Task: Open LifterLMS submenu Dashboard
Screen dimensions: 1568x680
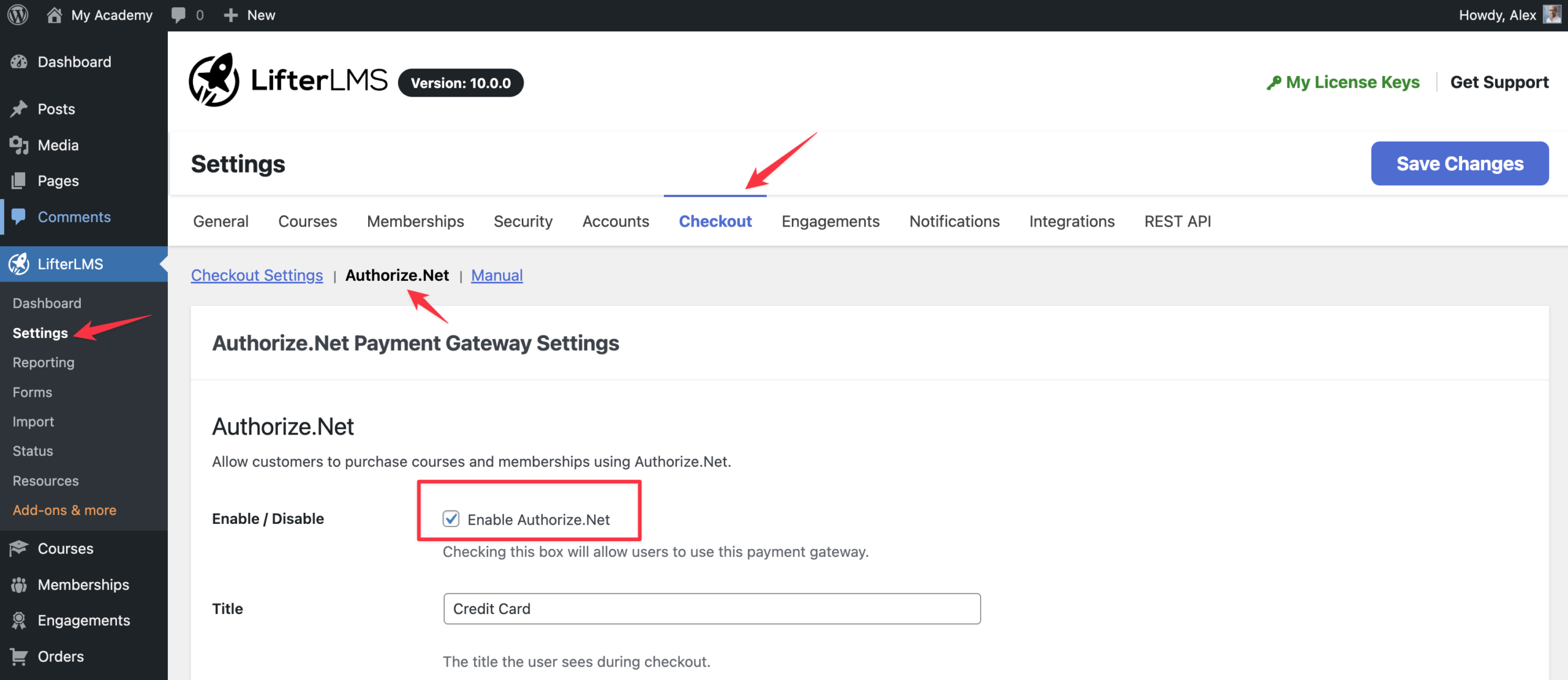Action: coord(47,303)
